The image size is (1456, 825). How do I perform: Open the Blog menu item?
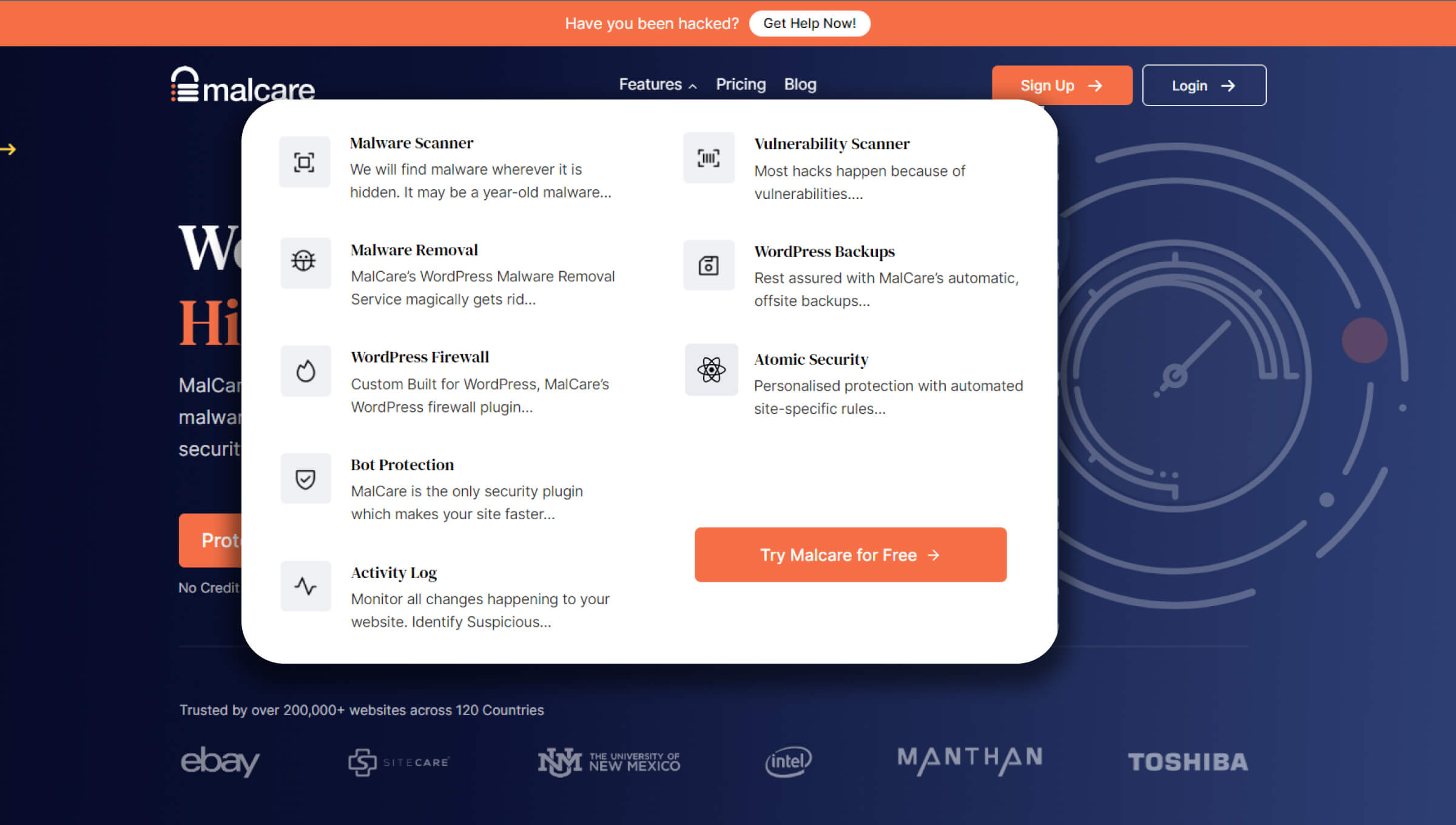(800, 84)
